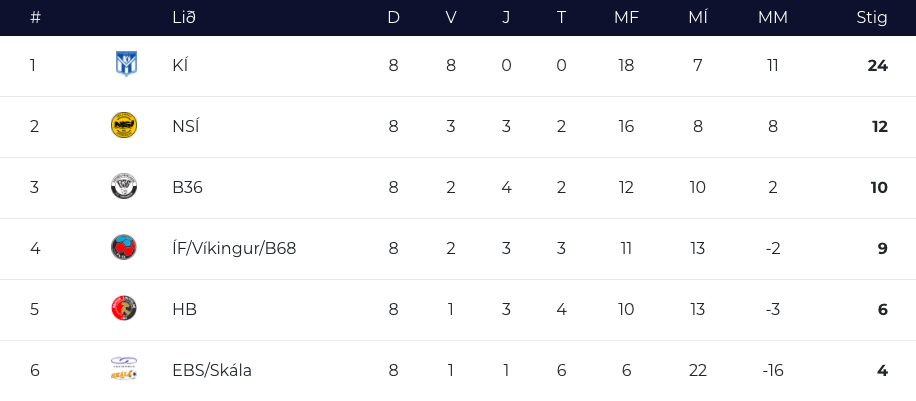This screenshot has width=916, height=401.
Task: Click the # rank column header
Action: point(35,18)
